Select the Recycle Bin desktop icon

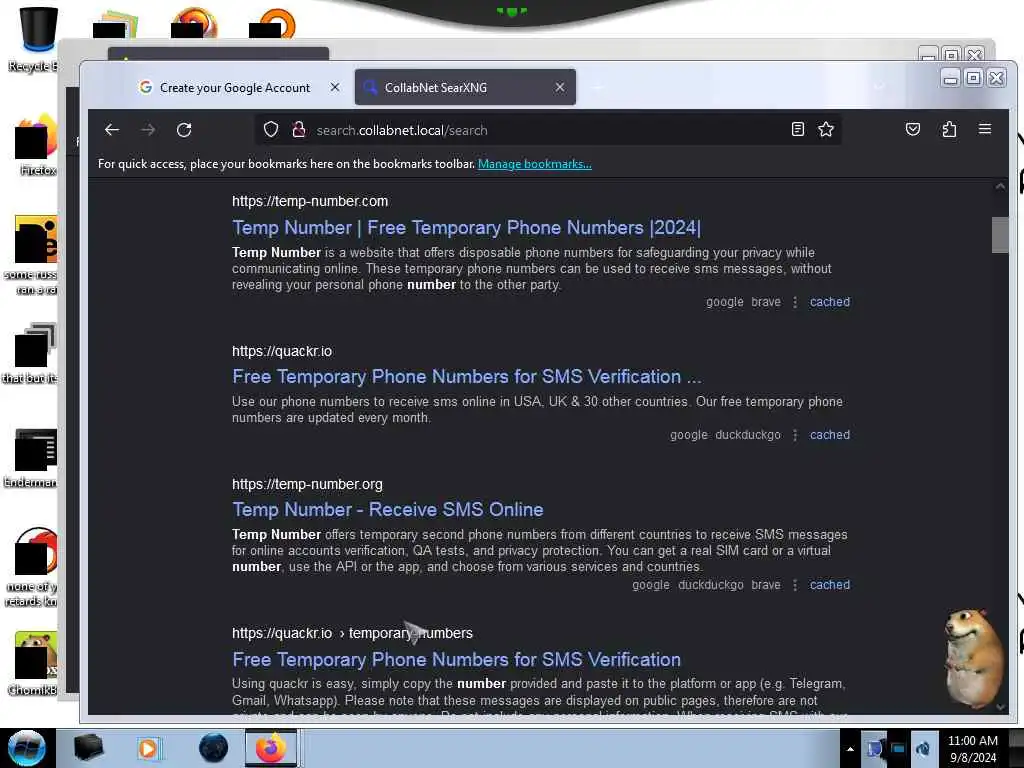[x=38, y=38]
